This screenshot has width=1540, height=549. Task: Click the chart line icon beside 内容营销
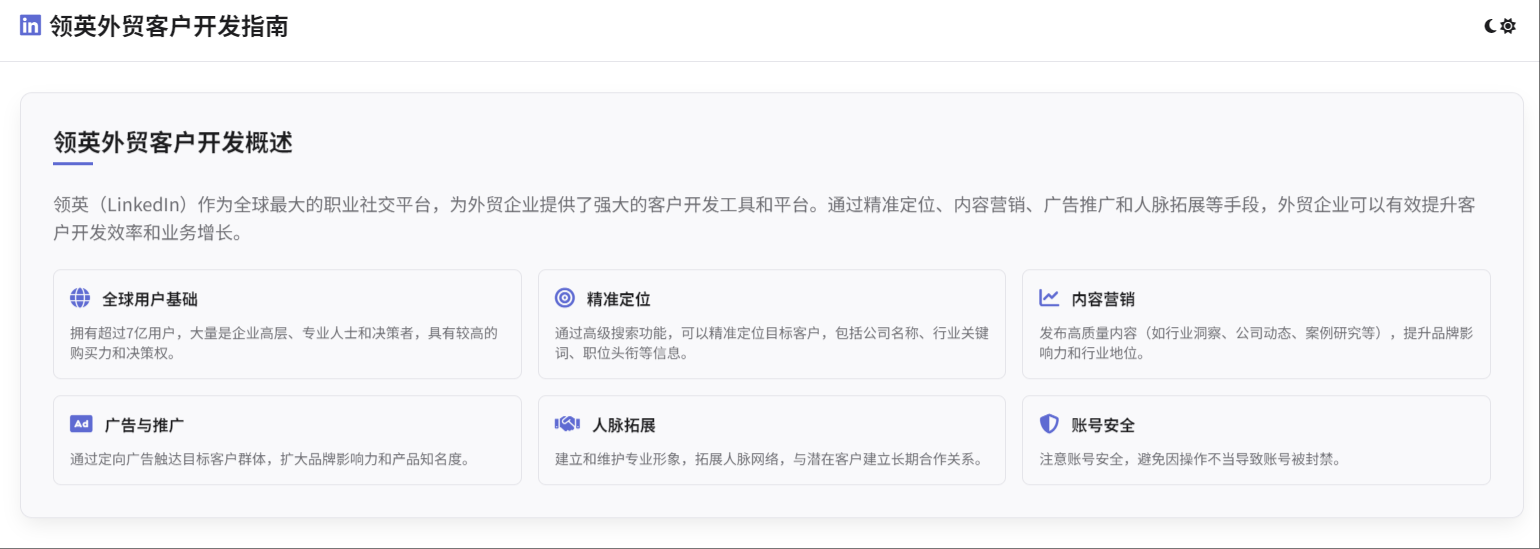[x=1049, y=298]
